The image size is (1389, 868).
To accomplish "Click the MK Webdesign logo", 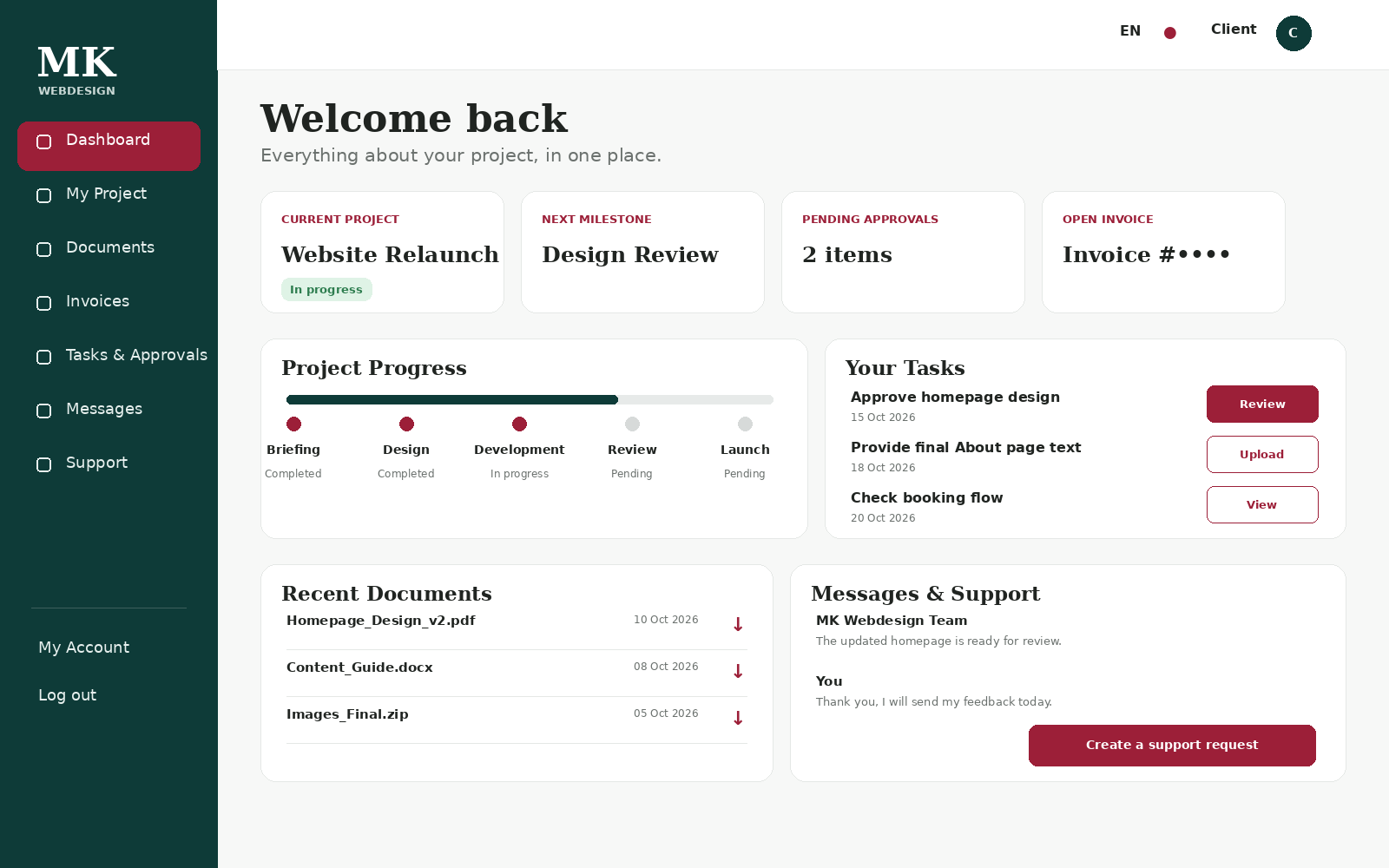I will [77, 70].
